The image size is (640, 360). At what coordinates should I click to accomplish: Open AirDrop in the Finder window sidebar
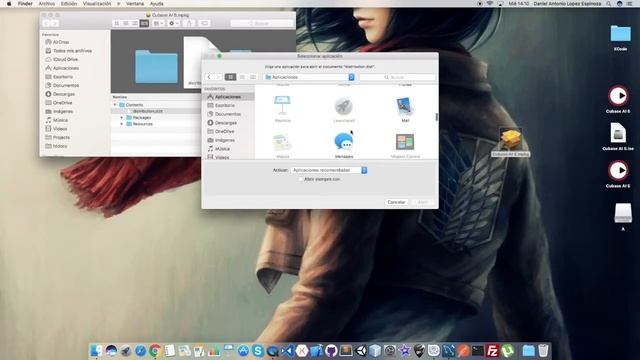point(61,42)
